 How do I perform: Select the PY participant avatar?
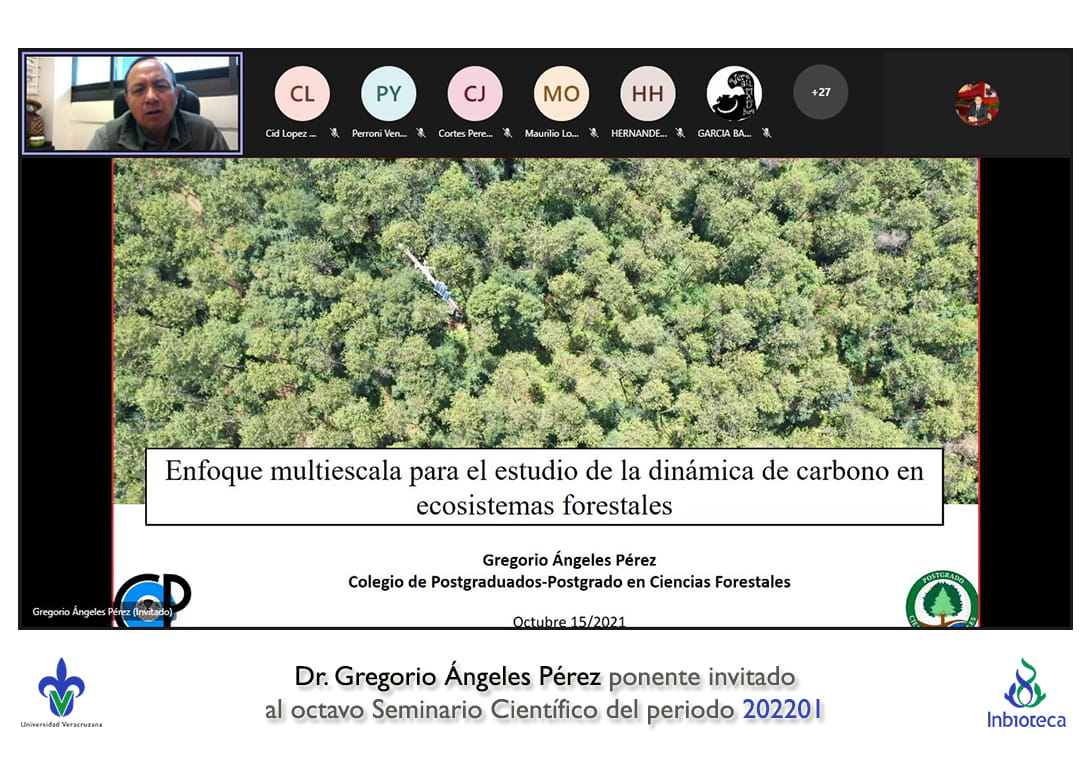point(388,94)
